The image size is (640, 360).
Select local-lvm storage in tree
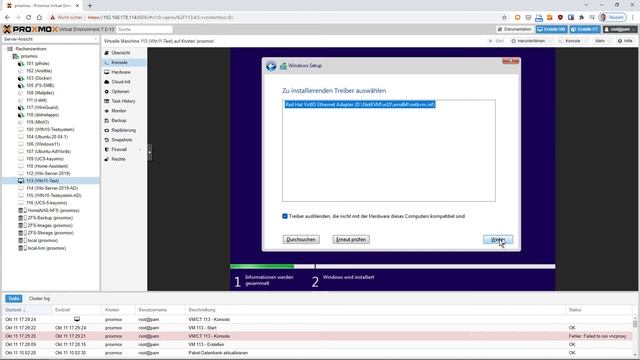(x=47, y=248)
